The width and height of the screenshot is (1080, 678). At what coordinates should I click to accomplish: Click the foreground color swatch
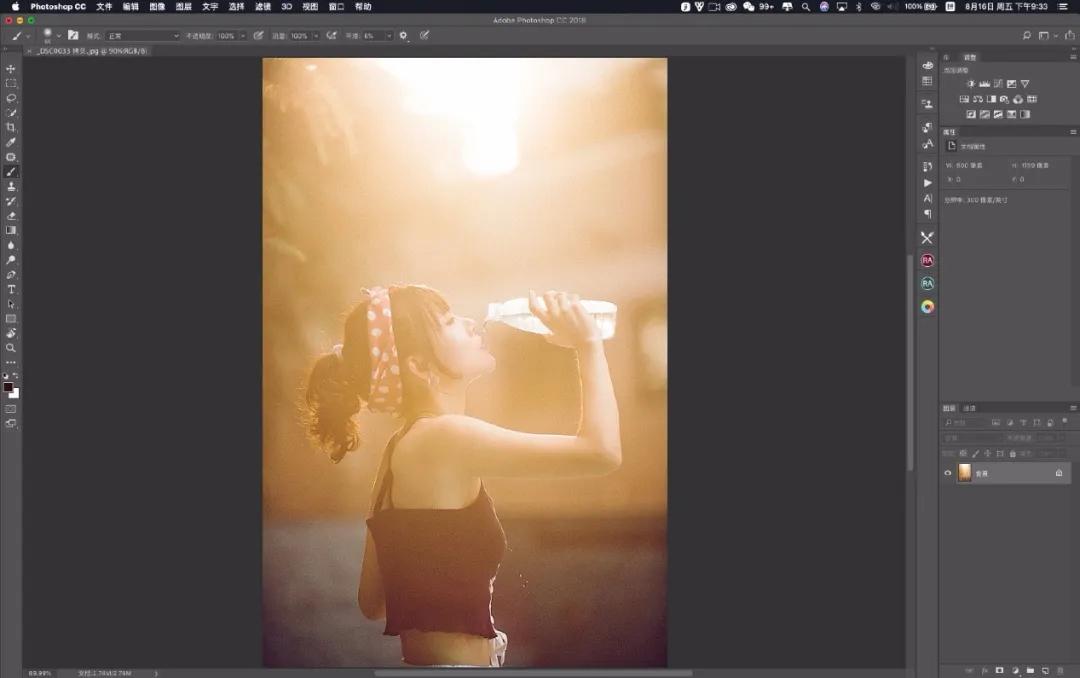[x=8, y=387]
